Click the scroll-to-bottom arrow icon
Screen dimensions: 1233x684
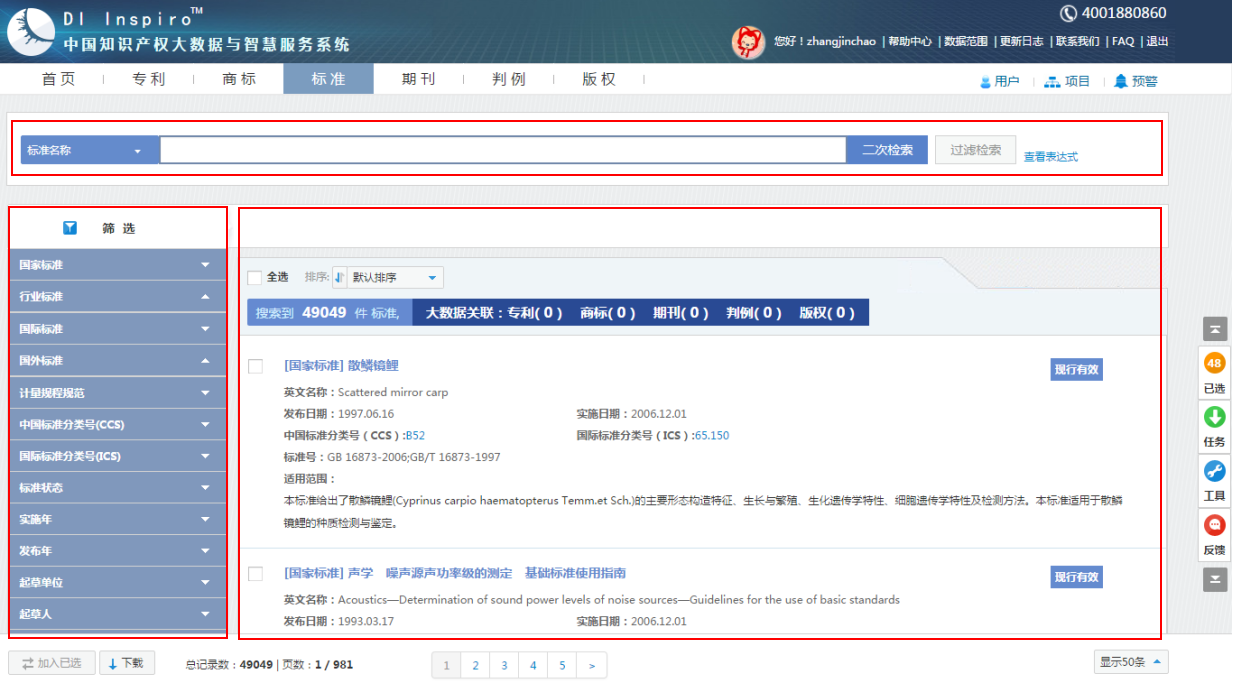(x=1214, y=579)
